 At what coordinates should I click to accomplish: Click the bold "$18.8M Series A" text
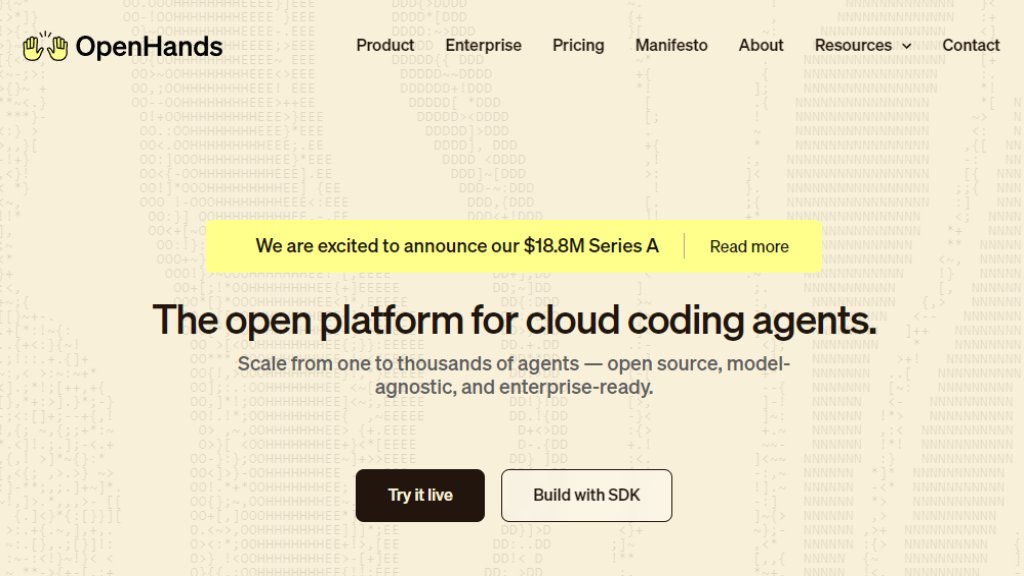click(x=590, y=246)
